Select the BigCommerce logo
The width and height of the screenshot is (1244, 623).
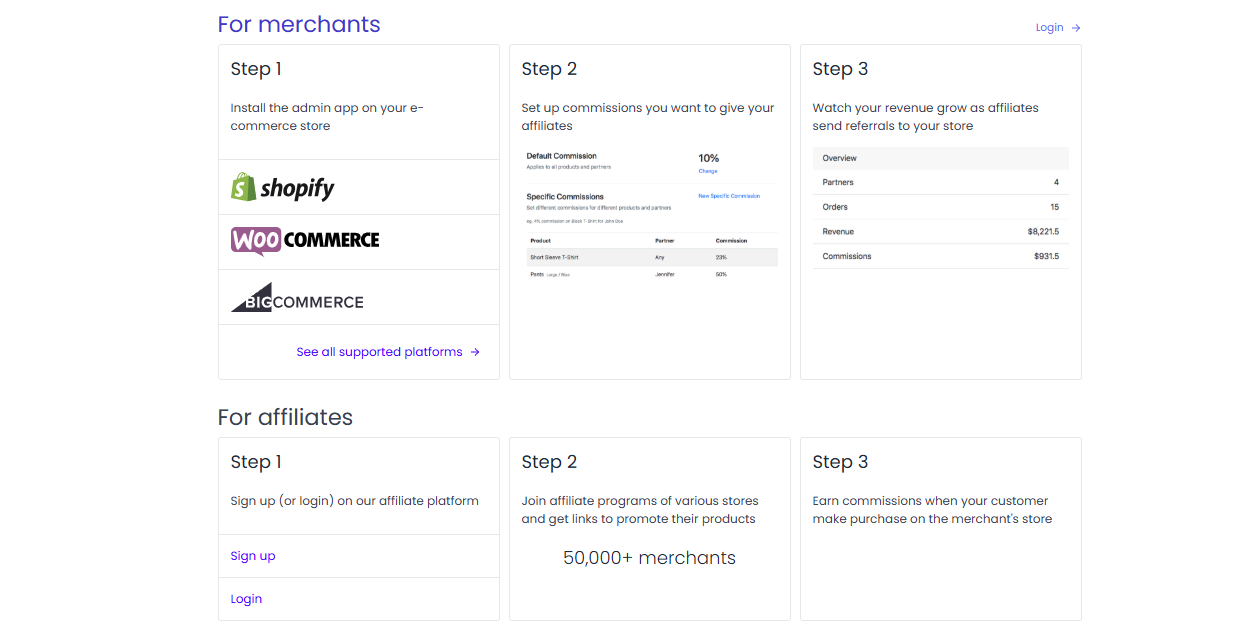tap(298, 299)
